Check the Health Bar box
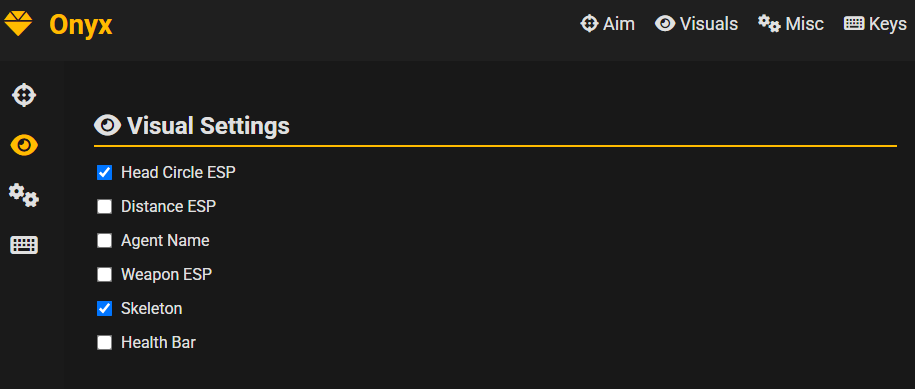Image resolution: width=915 pixels, height=389 pixels. coord(104,342)
